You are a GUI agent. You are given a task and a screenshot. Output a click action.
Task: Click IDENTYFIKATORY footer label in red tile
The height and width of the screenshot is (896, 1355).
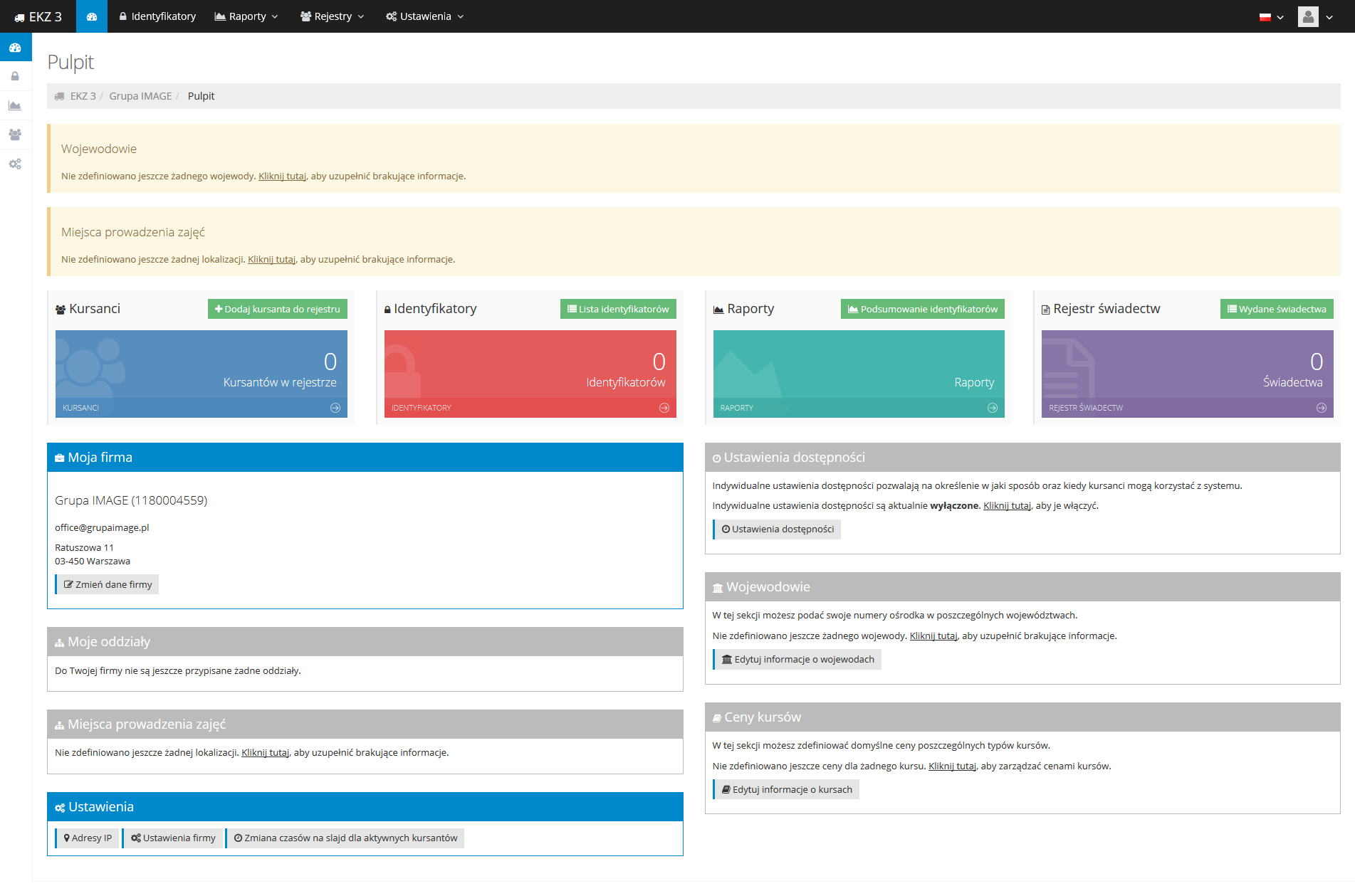[x=422, y=408]
